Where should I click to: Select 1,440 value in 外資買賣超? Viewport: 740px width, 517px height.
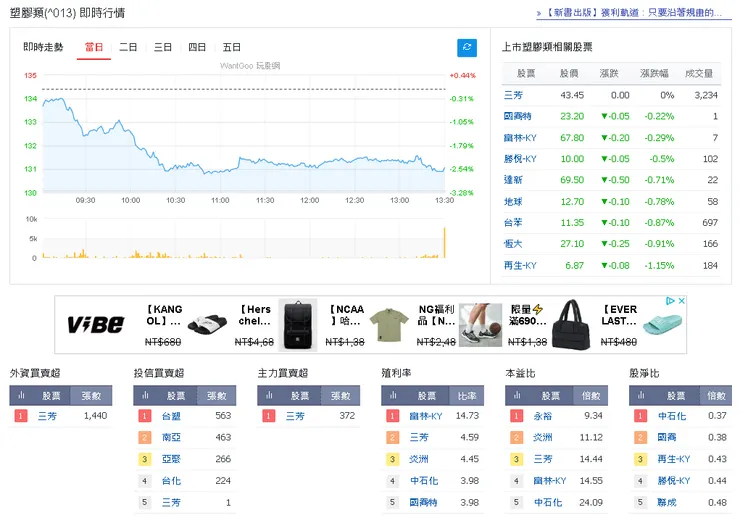pos(95,416)
